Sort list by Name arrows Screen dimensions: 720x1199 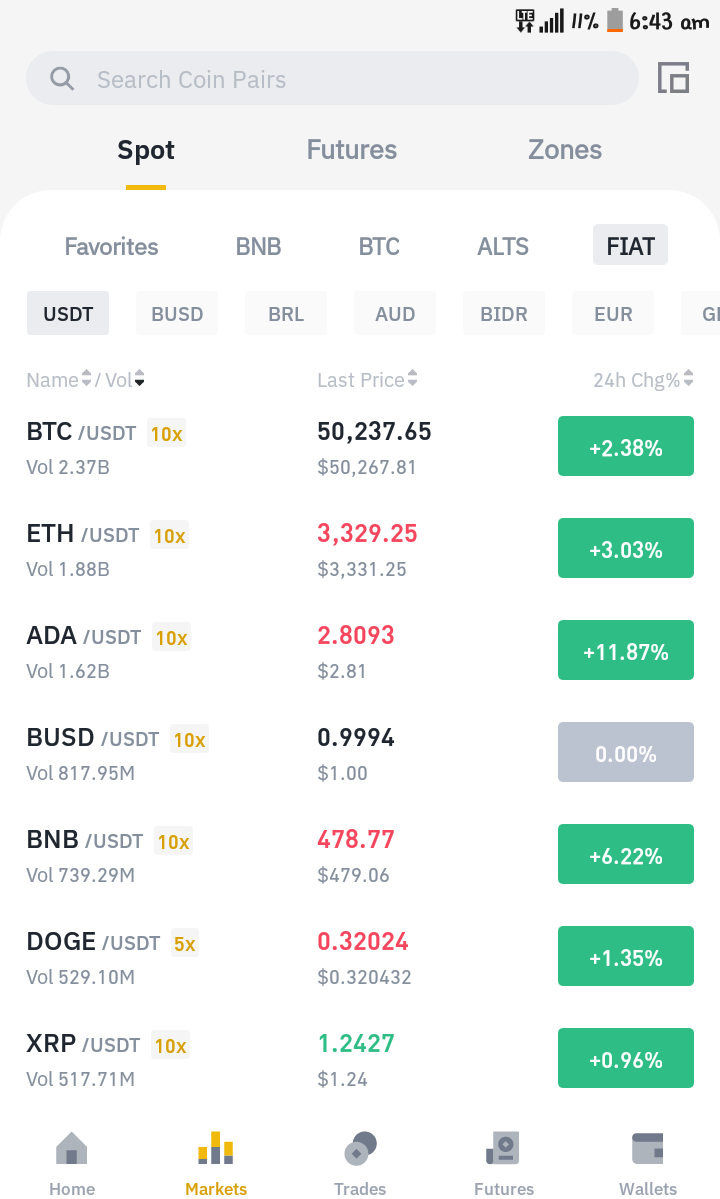coord(86,379)
